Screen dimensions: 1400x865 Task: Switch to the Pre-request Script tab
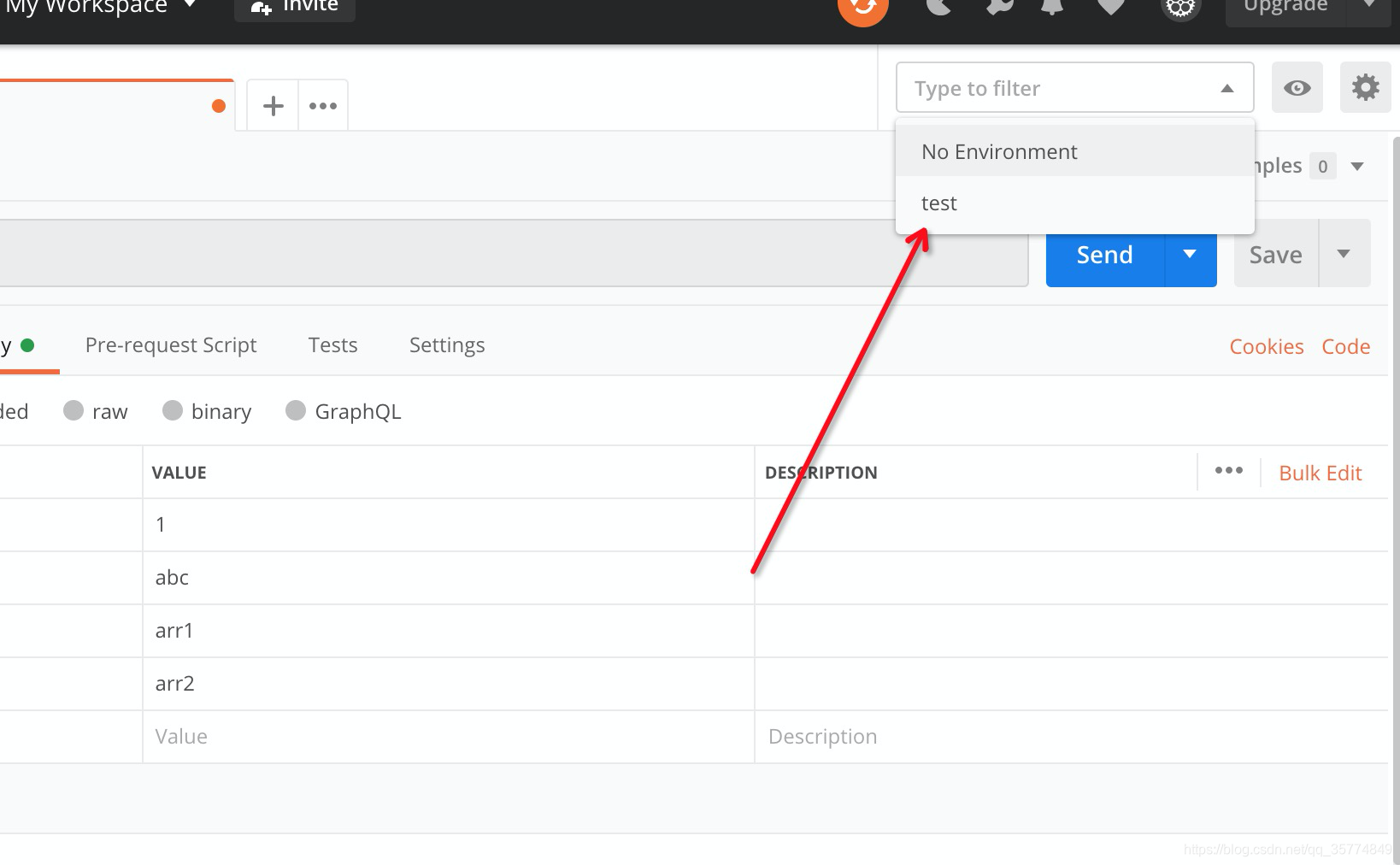171,345
